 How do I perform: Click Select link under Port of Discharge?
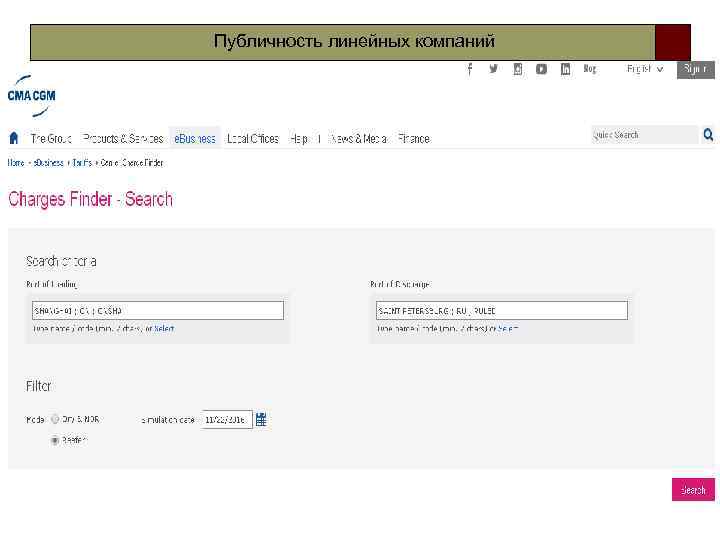click(508, 328)
